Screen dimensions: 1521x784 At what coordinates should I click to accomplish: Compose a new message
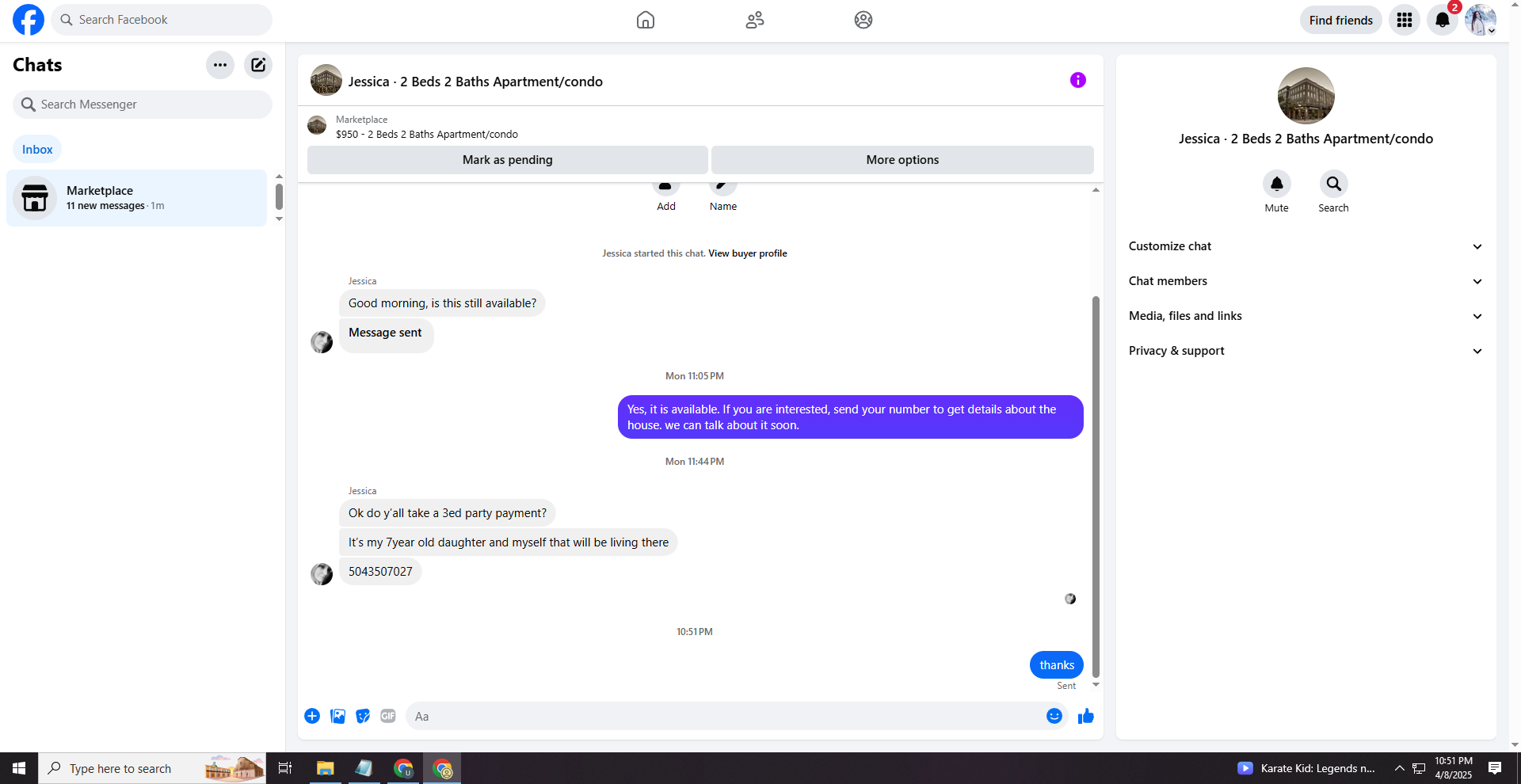click(258, 65)
